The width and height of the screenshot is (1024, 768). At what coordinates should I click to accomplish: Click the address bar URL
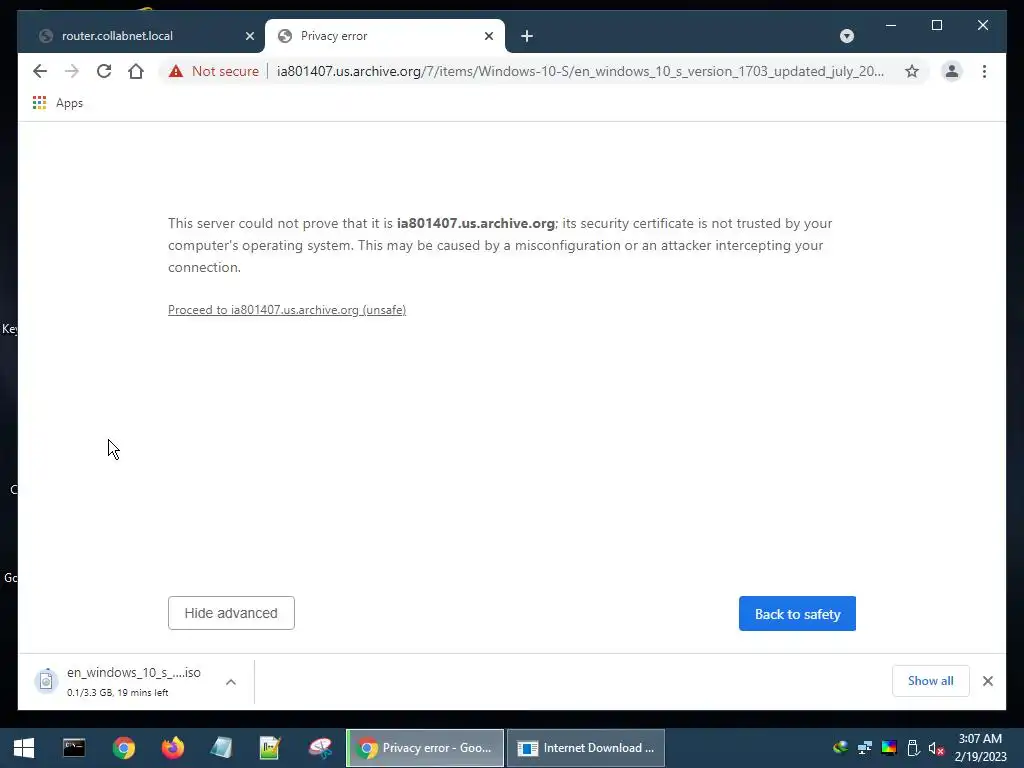(x=580, y=71)
